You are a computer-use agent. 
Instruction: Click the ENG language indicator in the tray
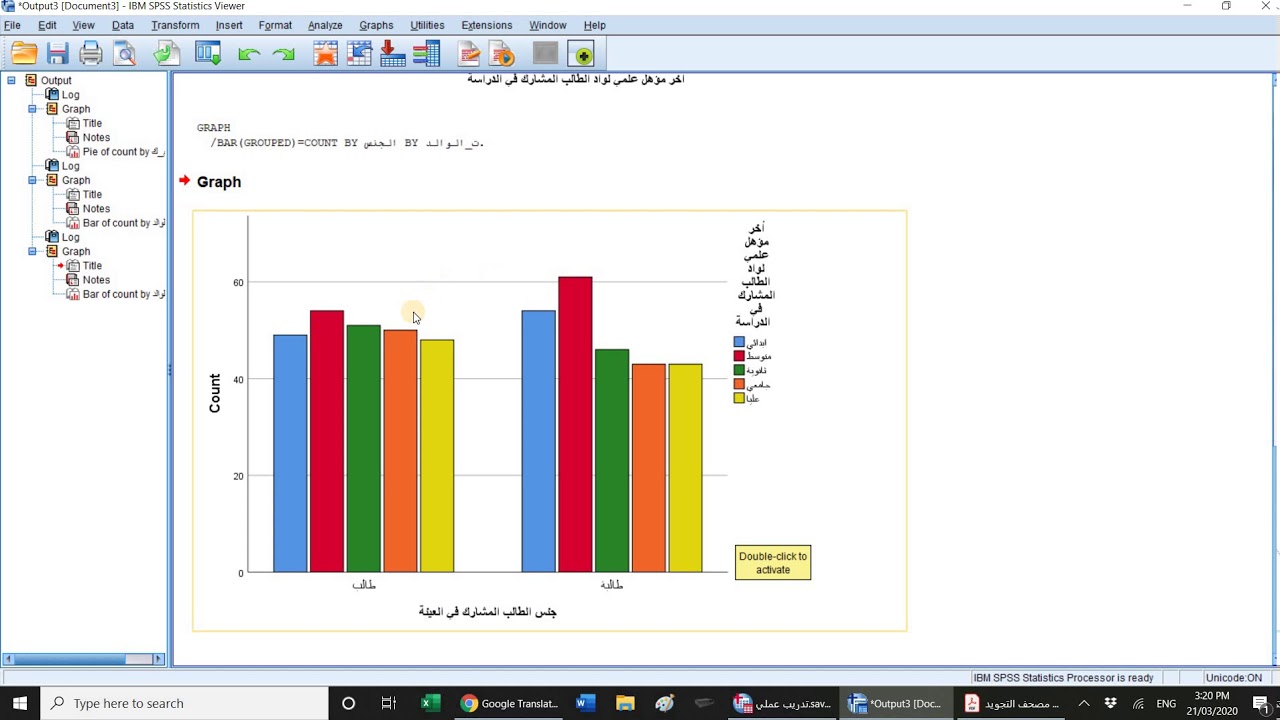click(x=1166, y=704)
